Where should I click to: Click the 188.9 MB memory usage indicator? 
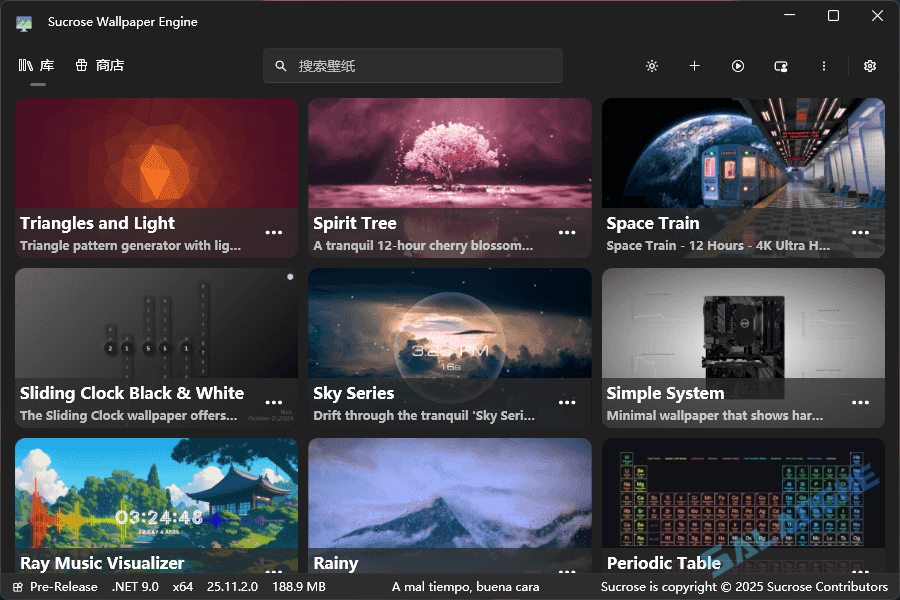pyautogui.click(x=299, y=587)
